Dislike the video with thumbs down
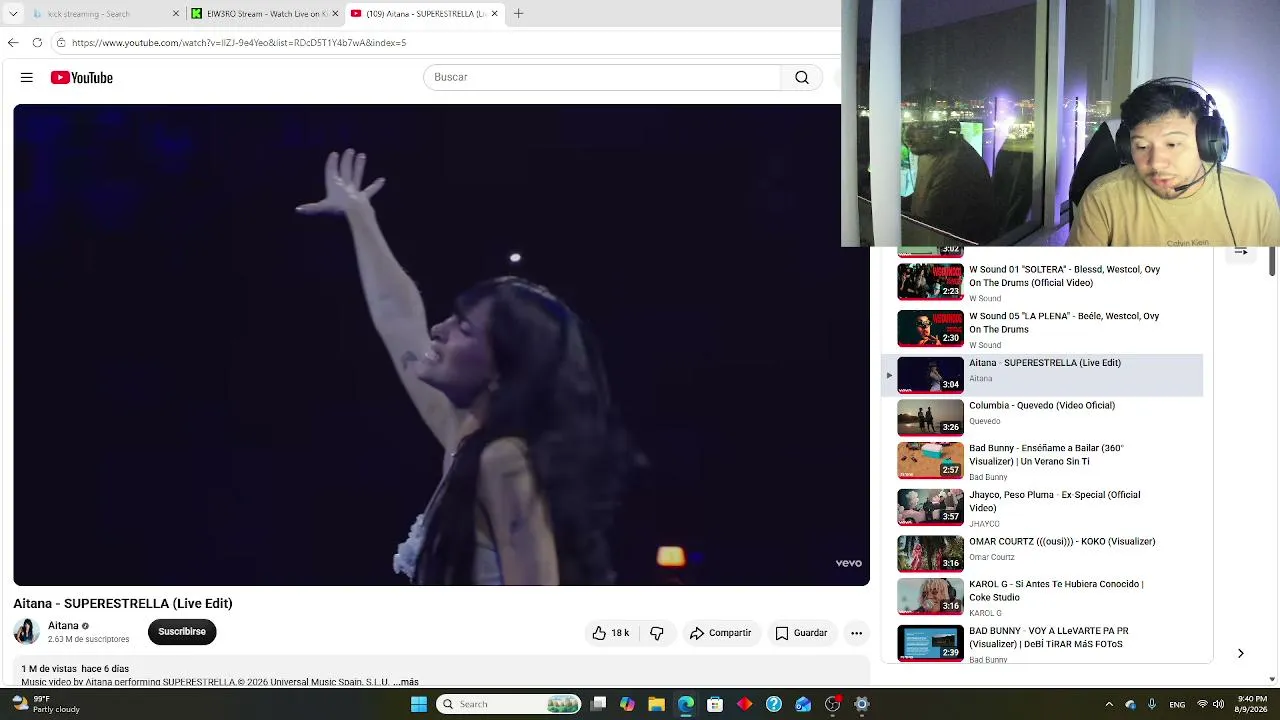The width and height of the screenshot is (1280, 720). click(x=657, y=633)
